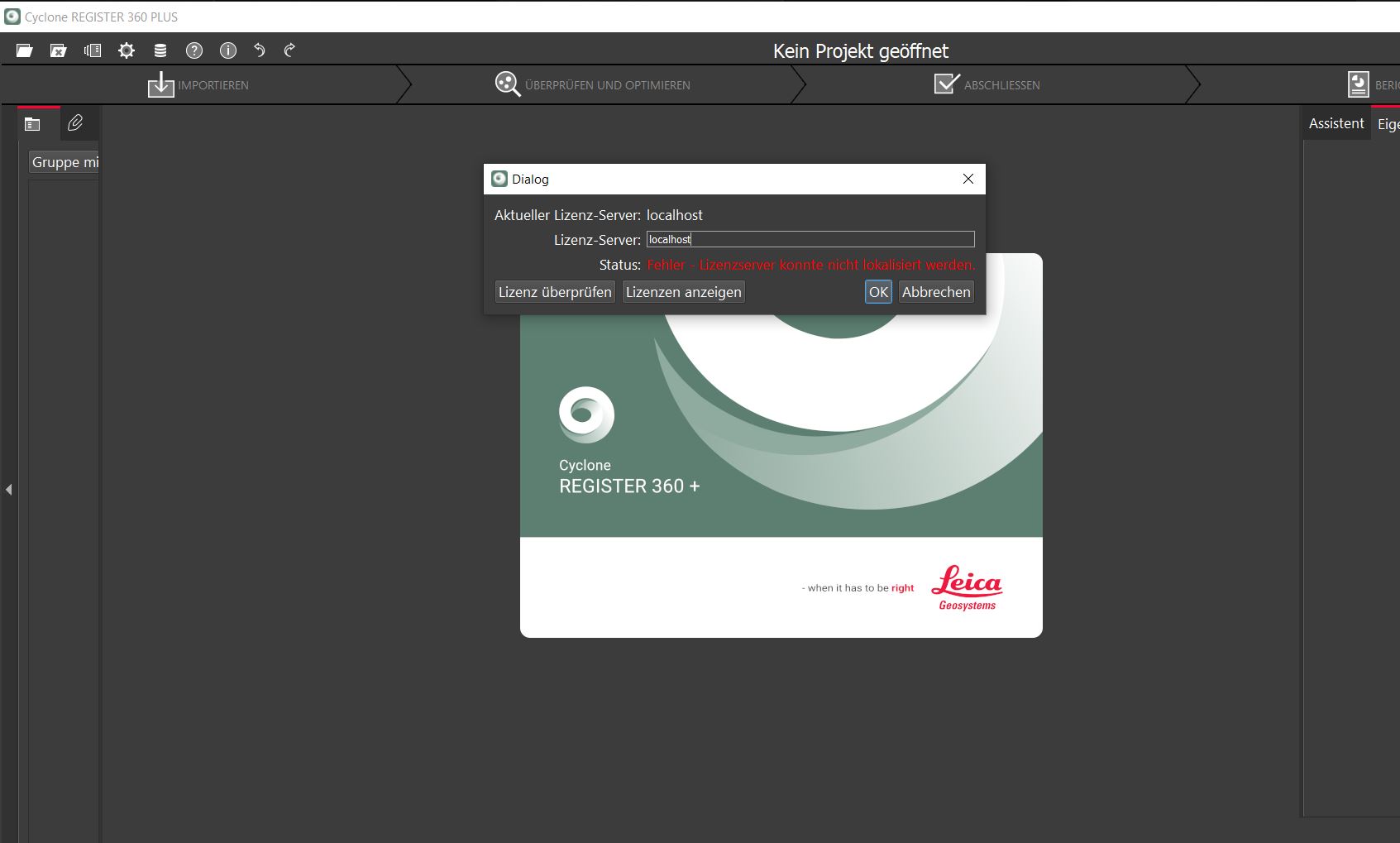Viewport: 1400px width, 843px height.
Task: Click the Abschliessen checkmark icon
Action: tap(947, 84)
